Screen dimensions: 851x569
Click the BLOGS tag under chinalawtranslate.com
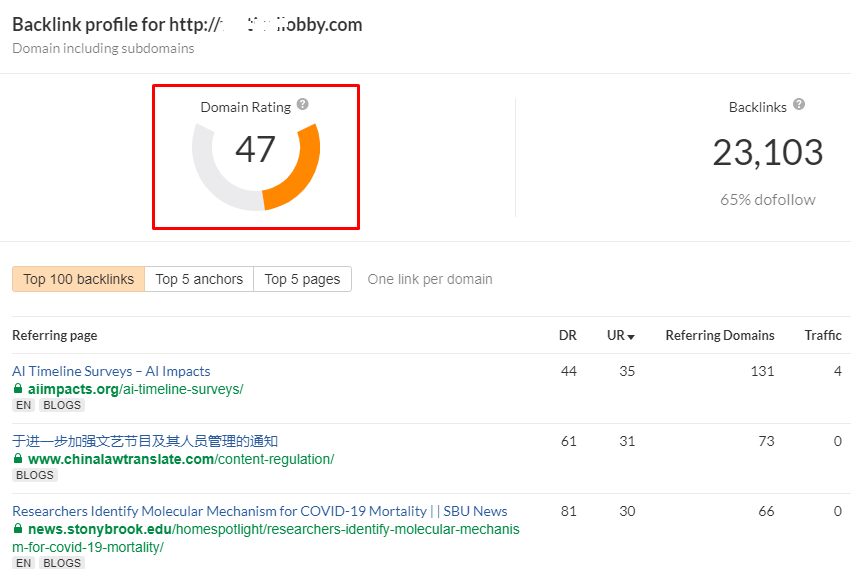[34, 476]
